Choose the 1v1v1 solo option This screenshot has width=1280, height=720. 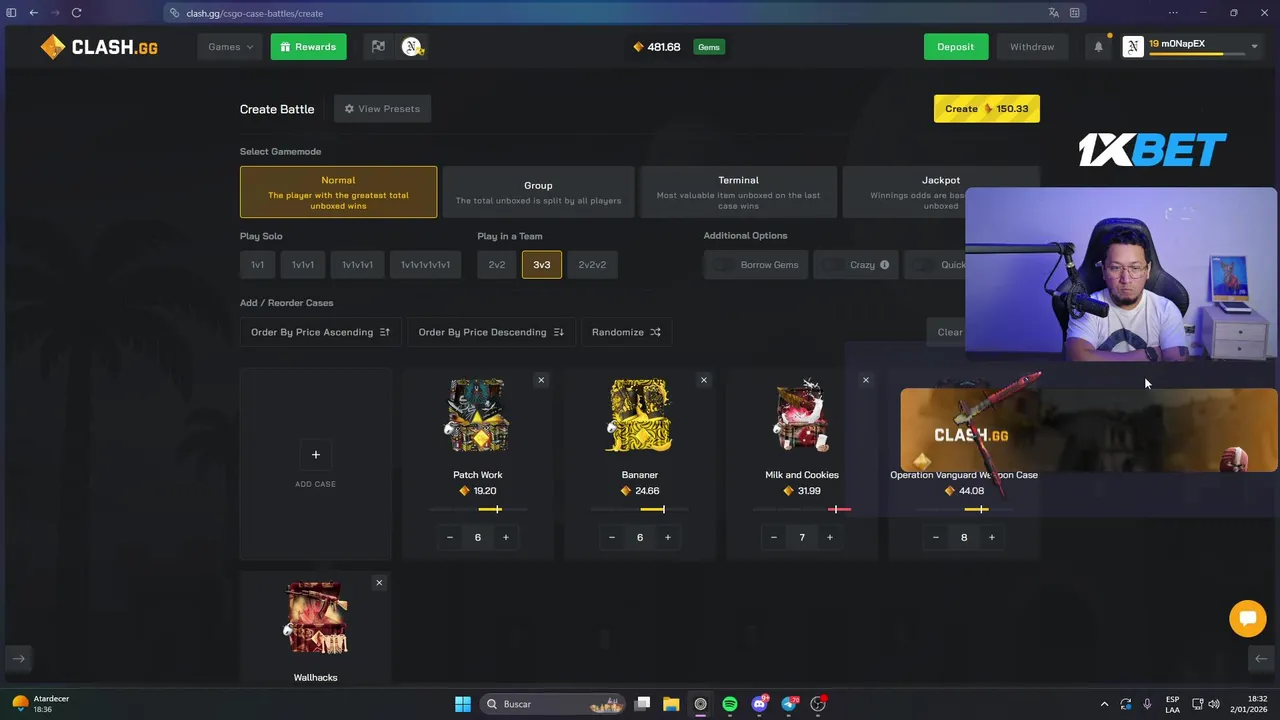point(303,265)
